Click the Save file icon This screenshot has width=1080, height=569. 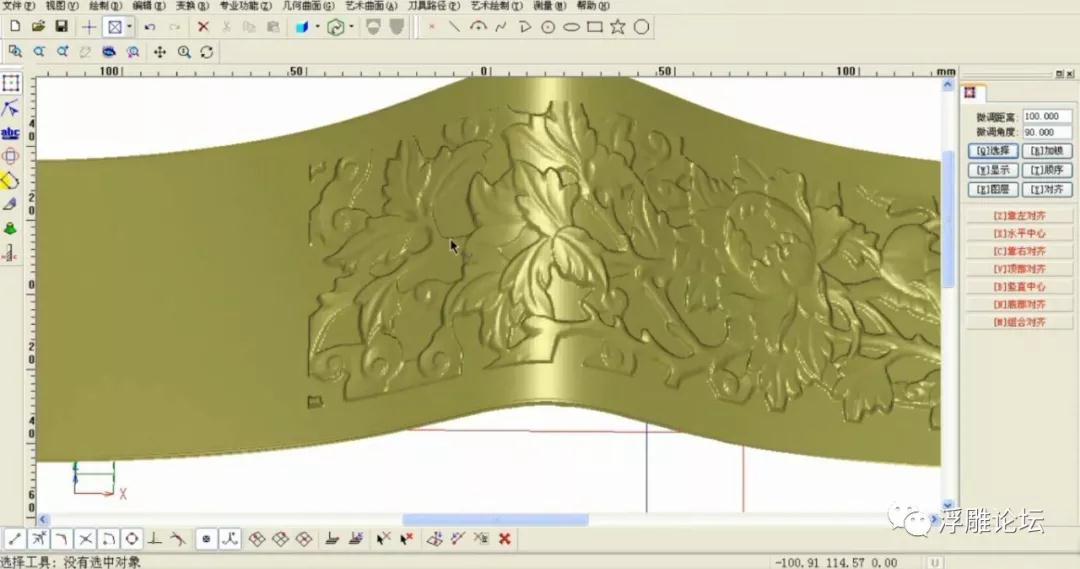(61, 27)
